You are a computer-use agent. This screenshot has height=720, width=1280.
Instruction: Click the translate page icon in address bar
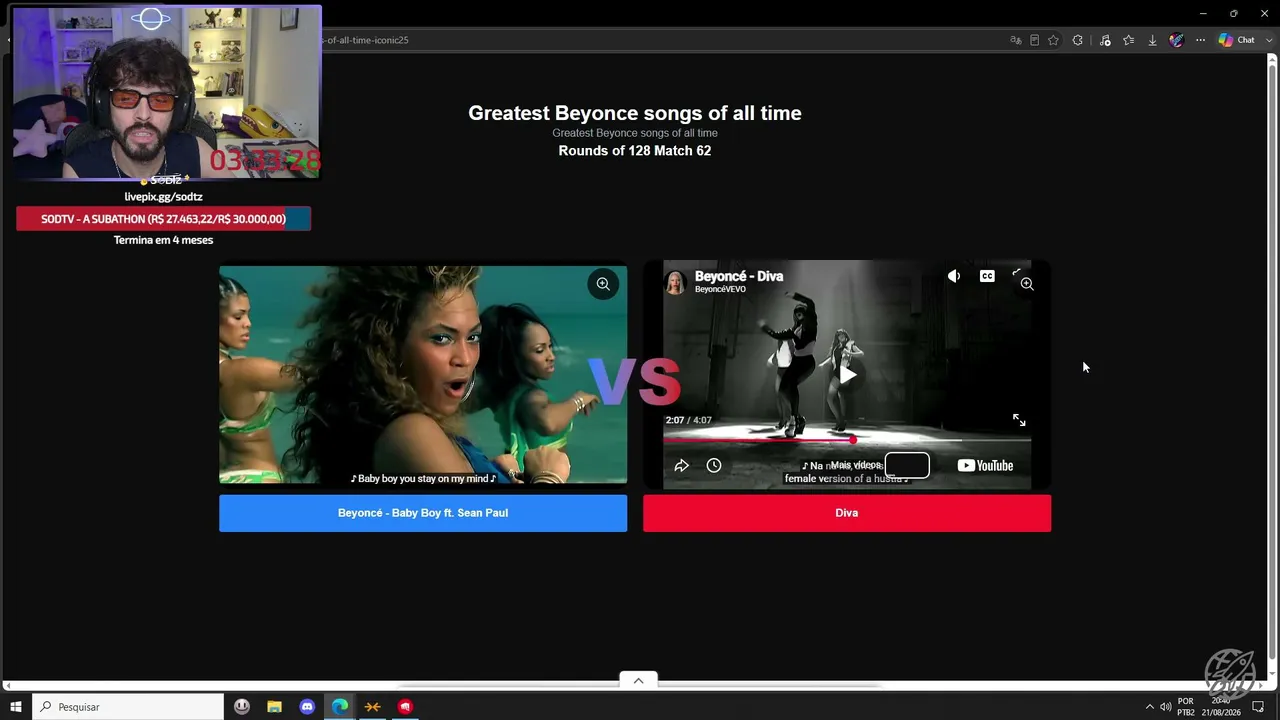click(x=1016, y=40)
